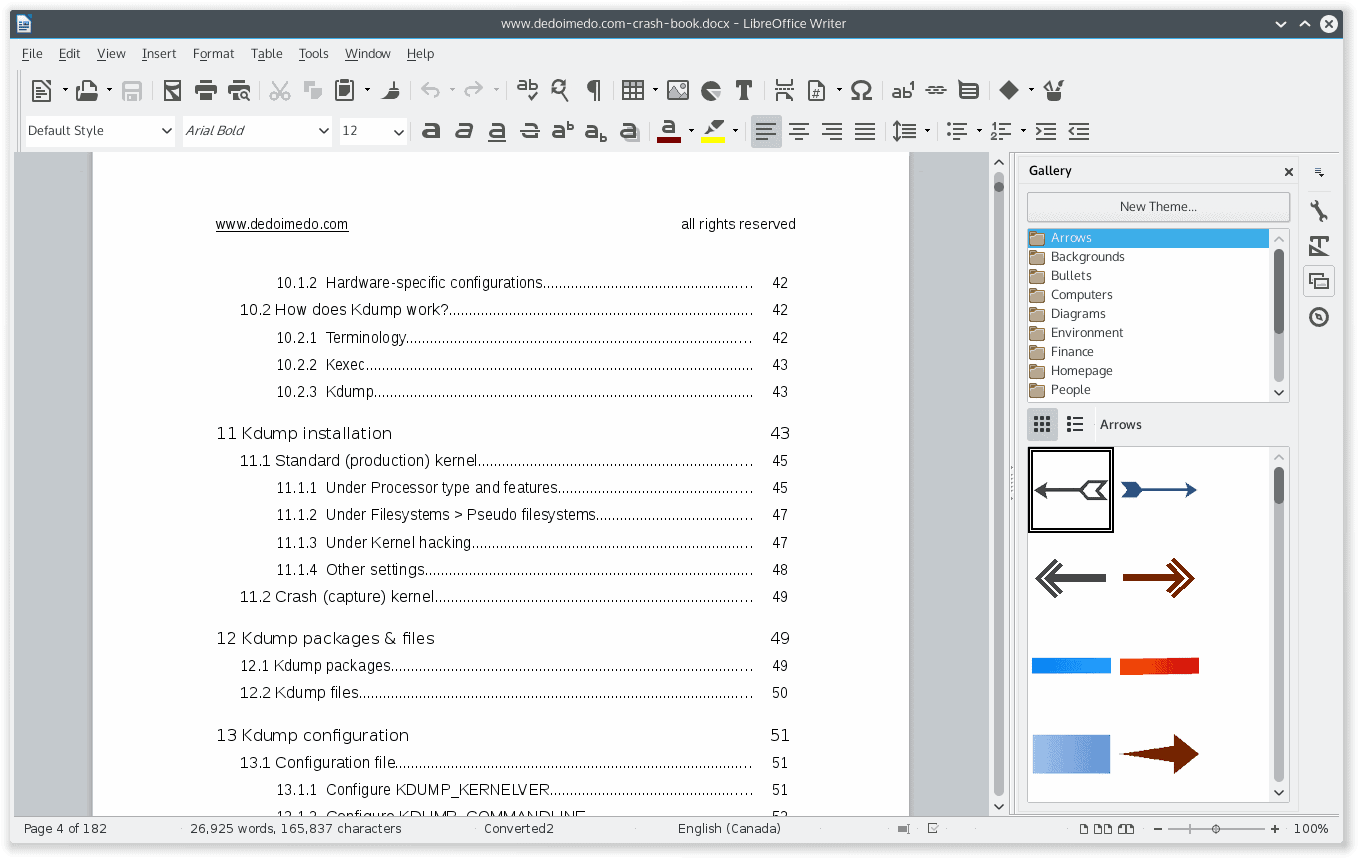Image resolution: width=1359 pixels, height=859 pixels.
Task: Export directly as PDF
Action: pos(173,91)
